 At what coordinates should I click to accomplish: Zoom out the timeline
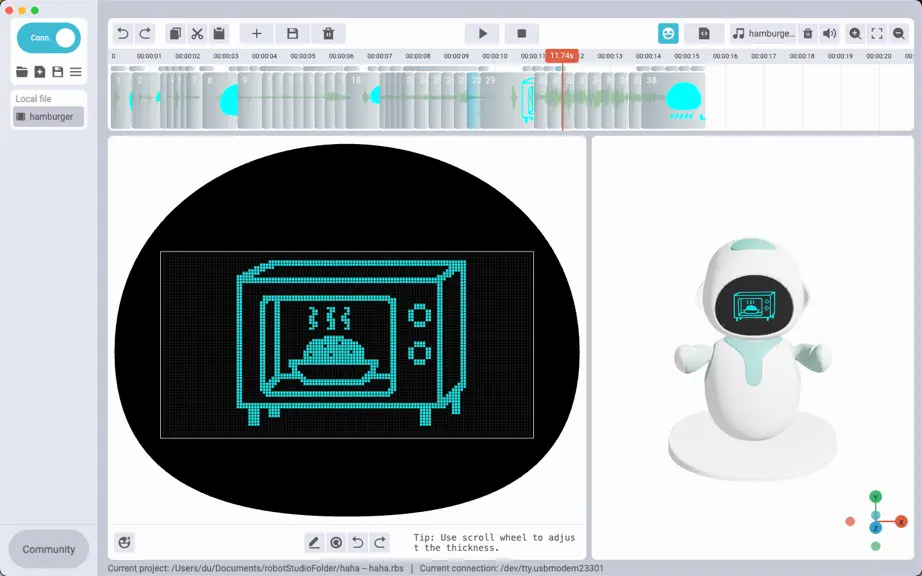pyautogui.click(x=898, y=34)
